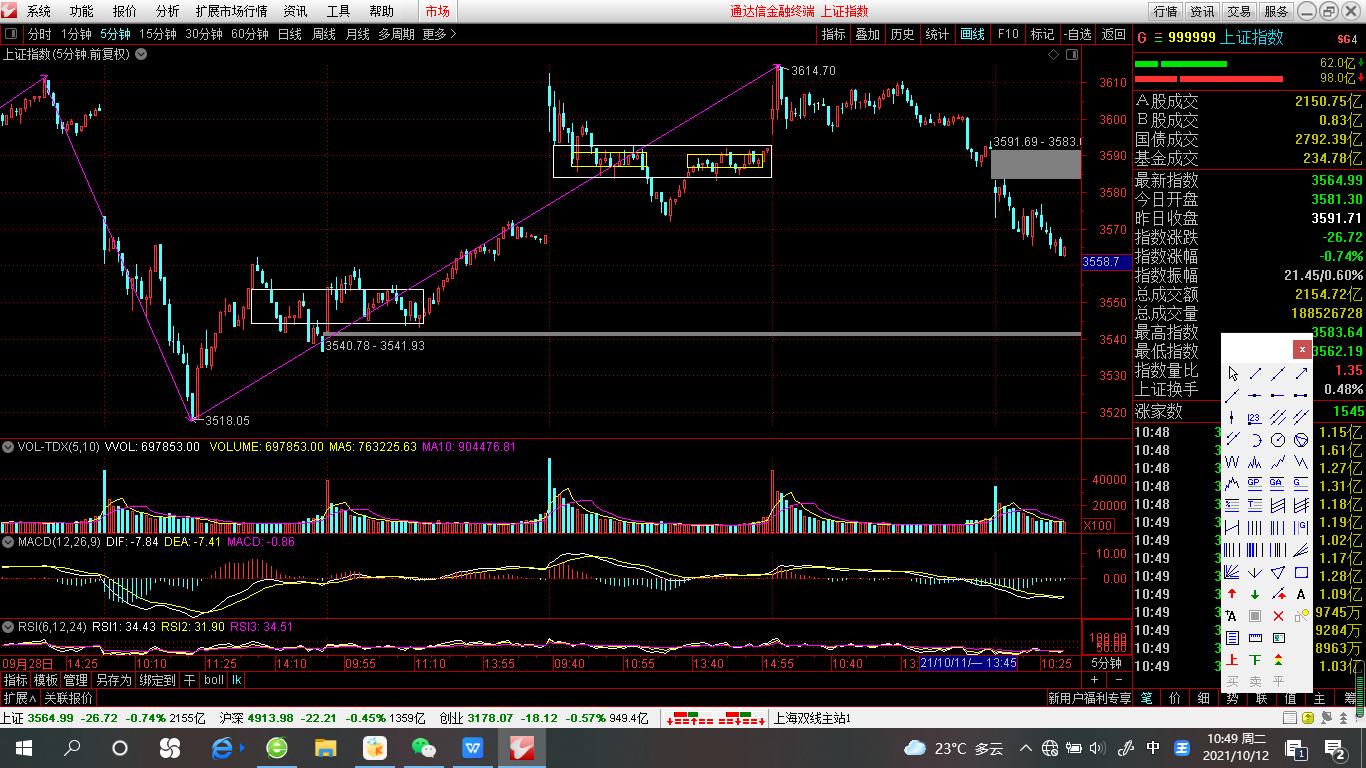
Task: Close the drawing tools palette
Action: 1302,349
